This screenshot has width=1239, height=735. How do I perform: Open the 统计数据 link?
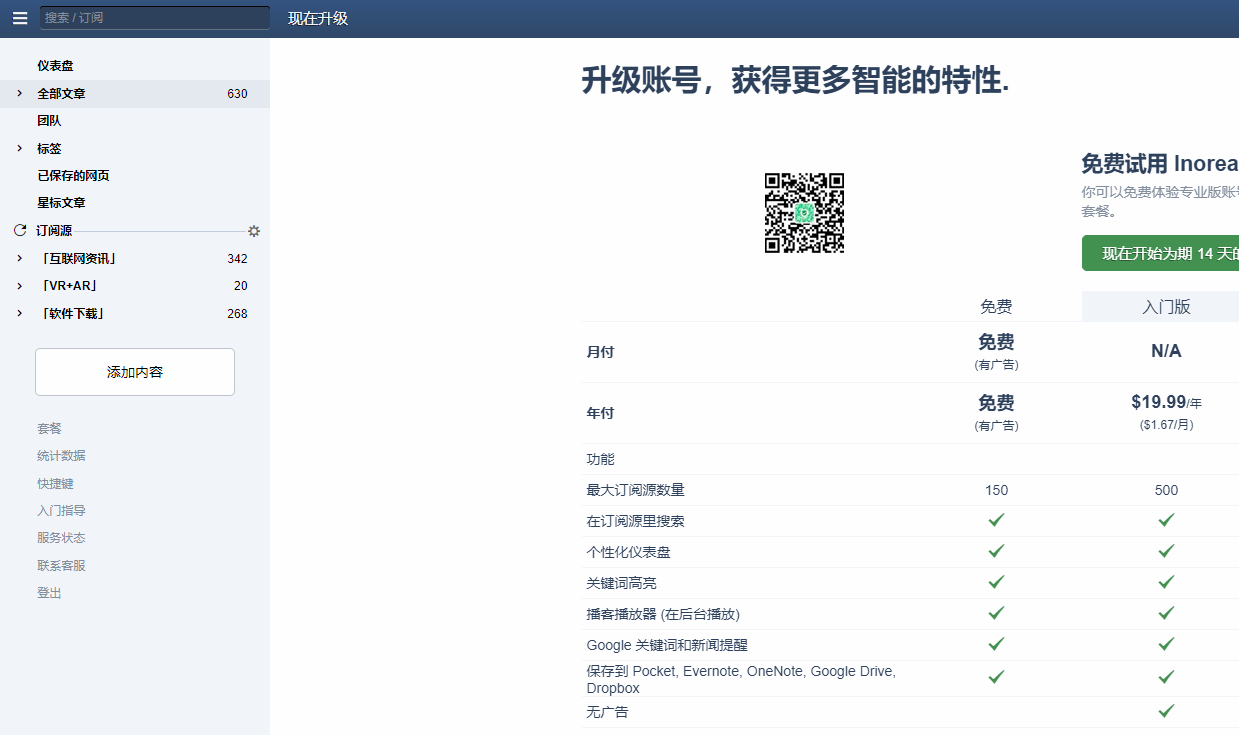click(61, 456)
